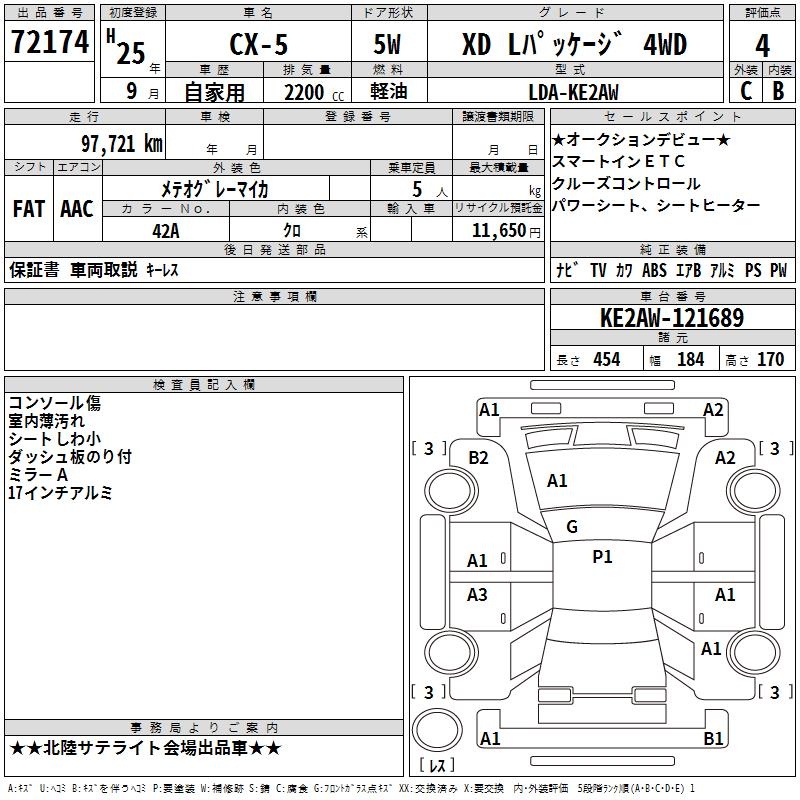
Task: Select the chassis number KE2AW-121689
Action: tap(672, 318)
